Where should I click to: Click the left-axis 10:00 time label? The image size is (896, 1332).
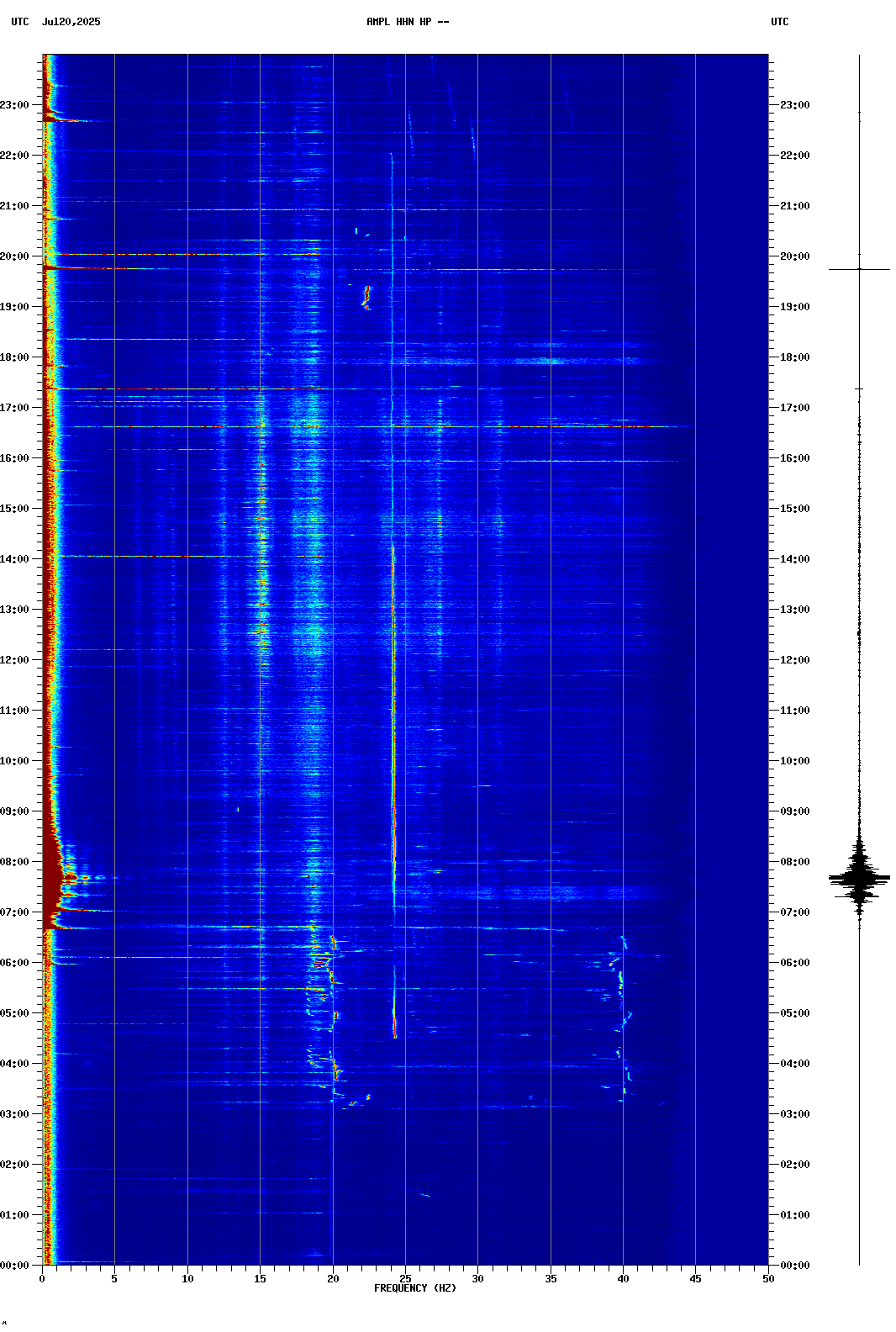(x=15, y=761)
